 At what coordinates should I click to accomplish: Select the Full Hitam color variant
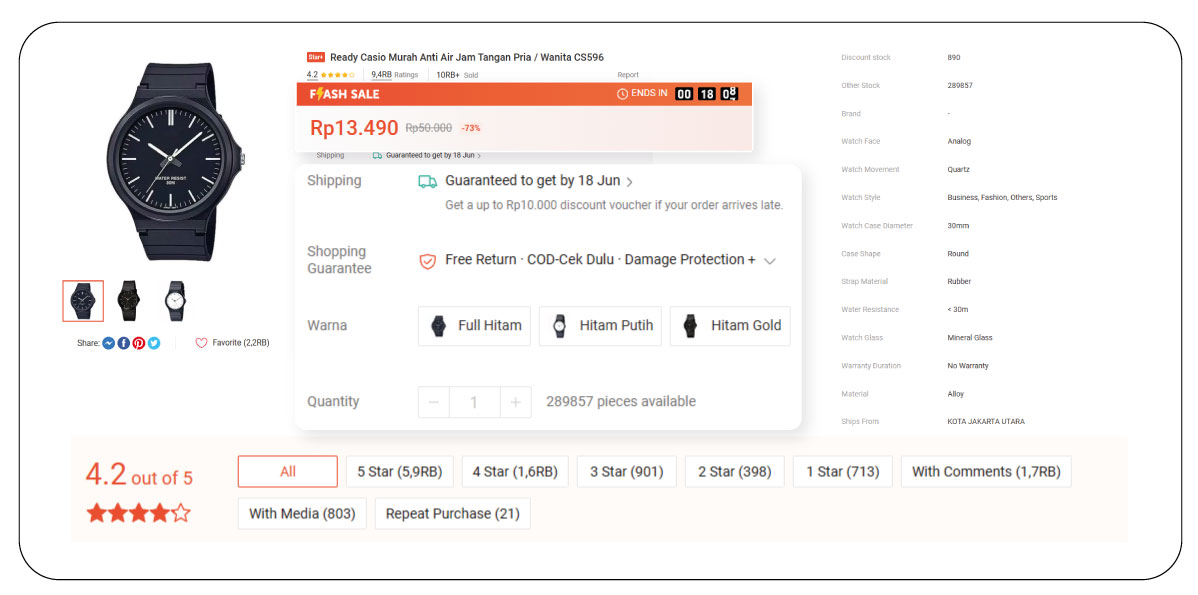coord(474,325)
